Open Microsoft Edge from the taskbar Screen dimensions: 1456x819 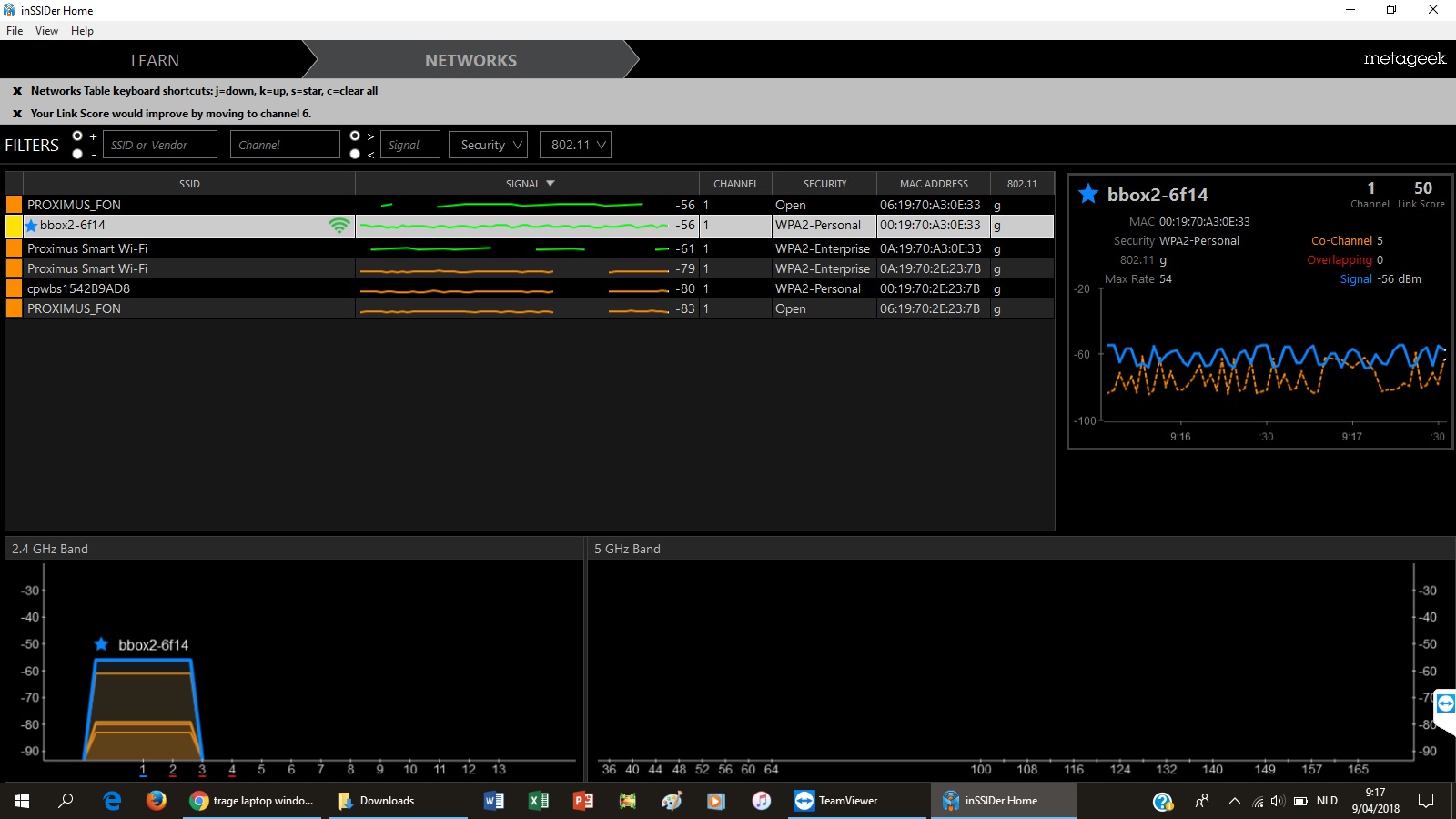coord(113,801)
